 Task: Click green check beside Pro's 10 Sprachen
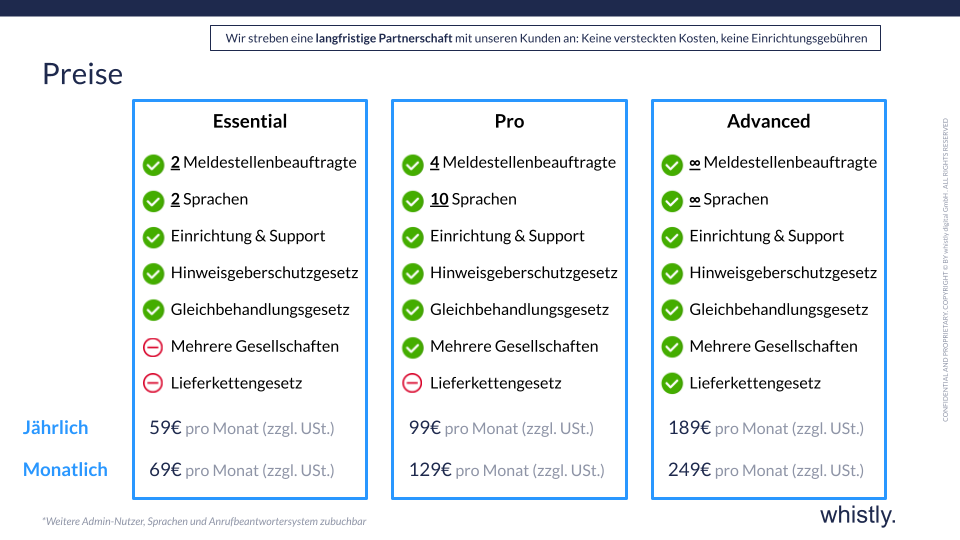412,200
